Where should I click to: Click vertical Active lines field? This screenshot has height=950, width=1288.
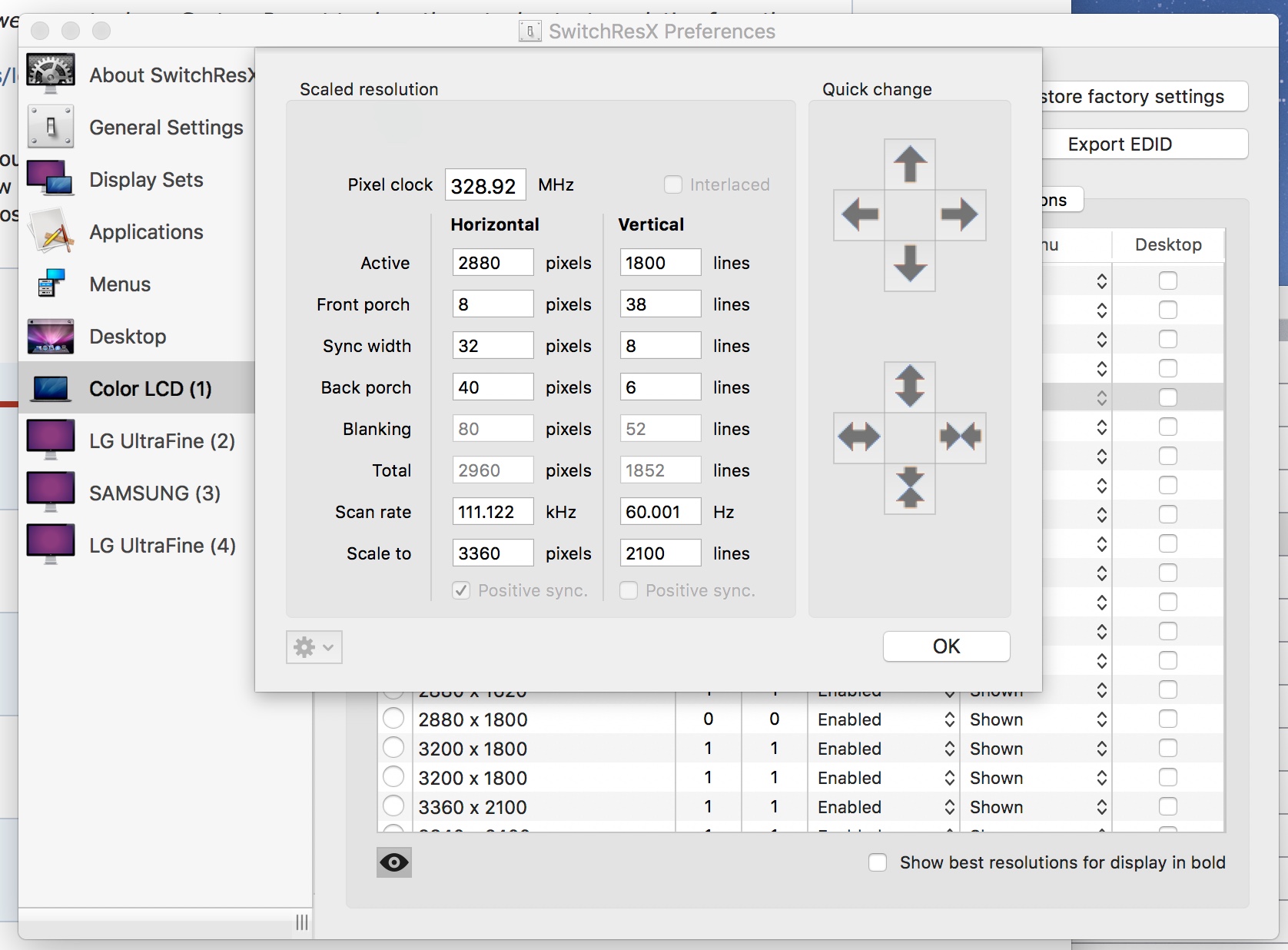point(660,263)
